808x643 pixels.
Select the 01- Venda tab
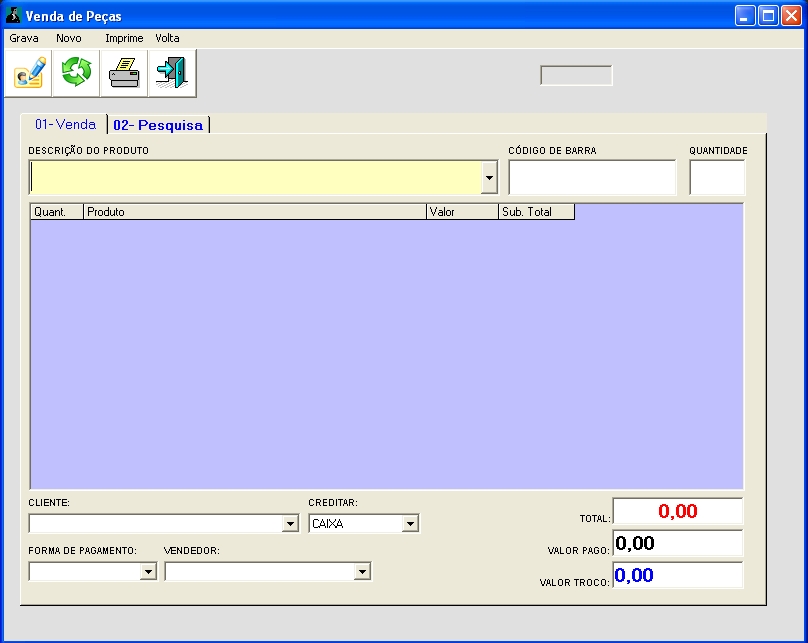click(x=65, y=124)
